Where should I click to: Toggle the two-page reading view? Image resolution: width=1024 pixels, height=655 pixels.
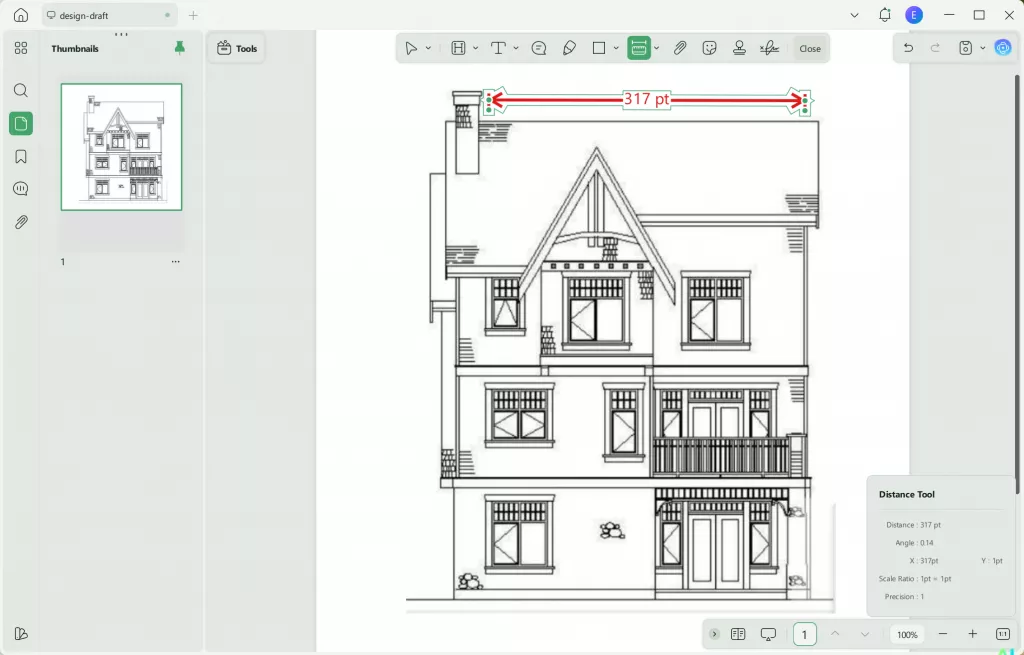pyautogui.click(x=738, y=634)
